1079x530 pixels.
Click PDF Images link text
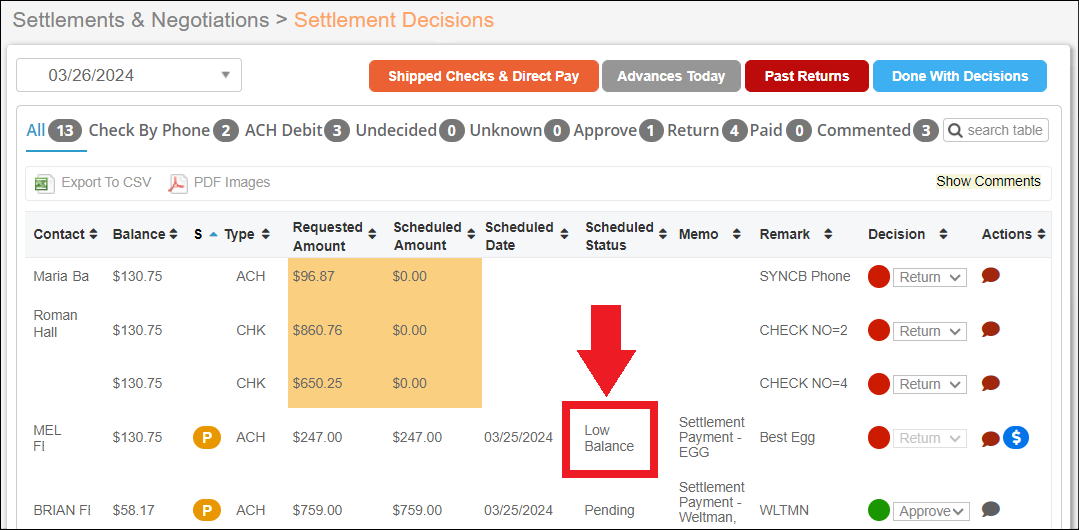coord(232,182)
